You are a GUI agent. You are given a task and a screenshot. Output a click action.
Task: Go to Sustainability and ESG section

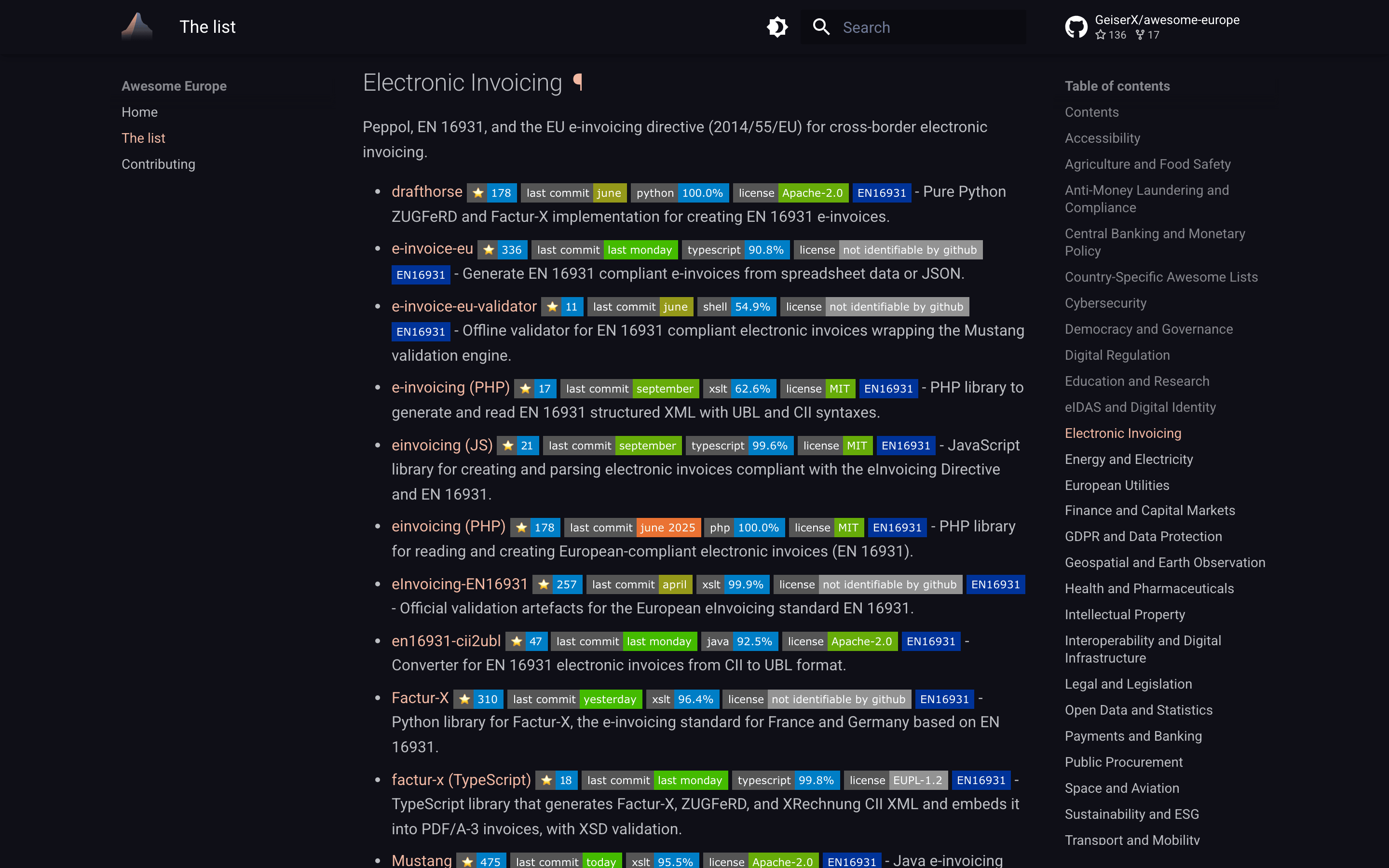click(1131, 814)
